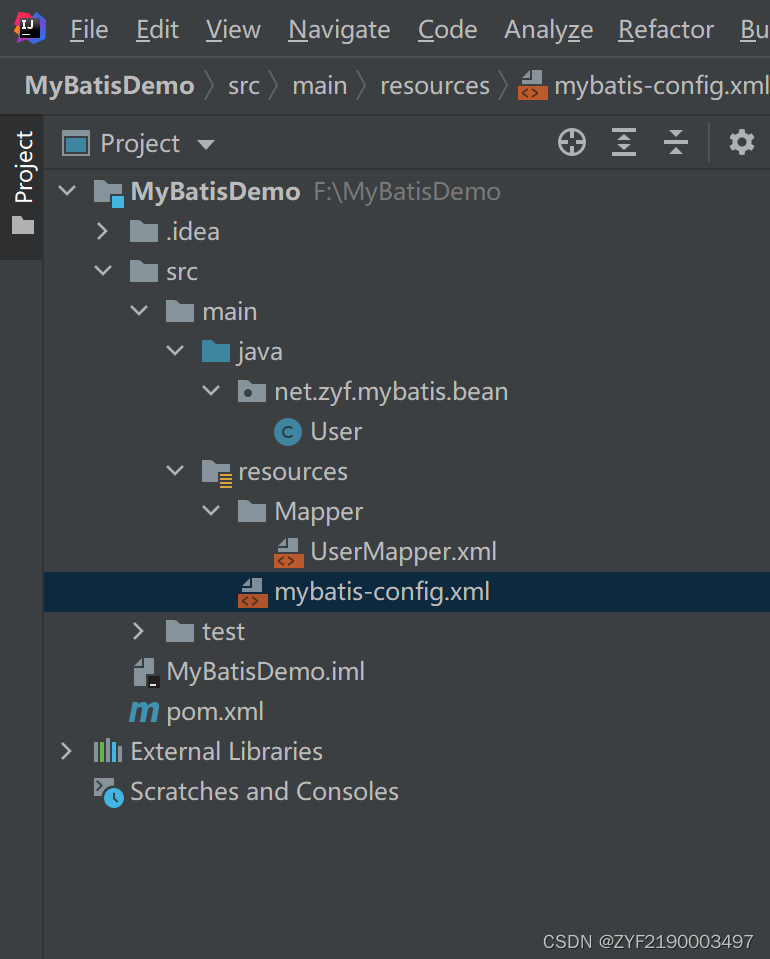Click resources breadcrumb in navigation bar
The height and width of the screenshot is (959, 770).
coord(435,86)
